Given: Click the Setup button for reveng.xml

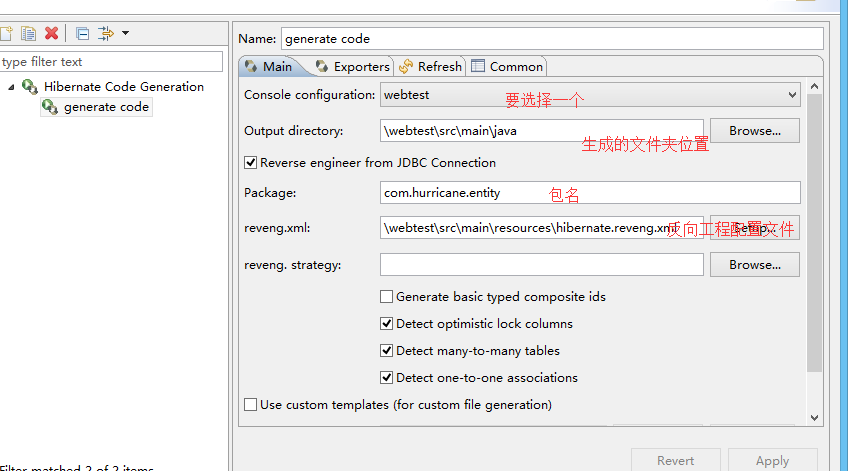Looking at the screenshot, I should (x=754, y=228).
